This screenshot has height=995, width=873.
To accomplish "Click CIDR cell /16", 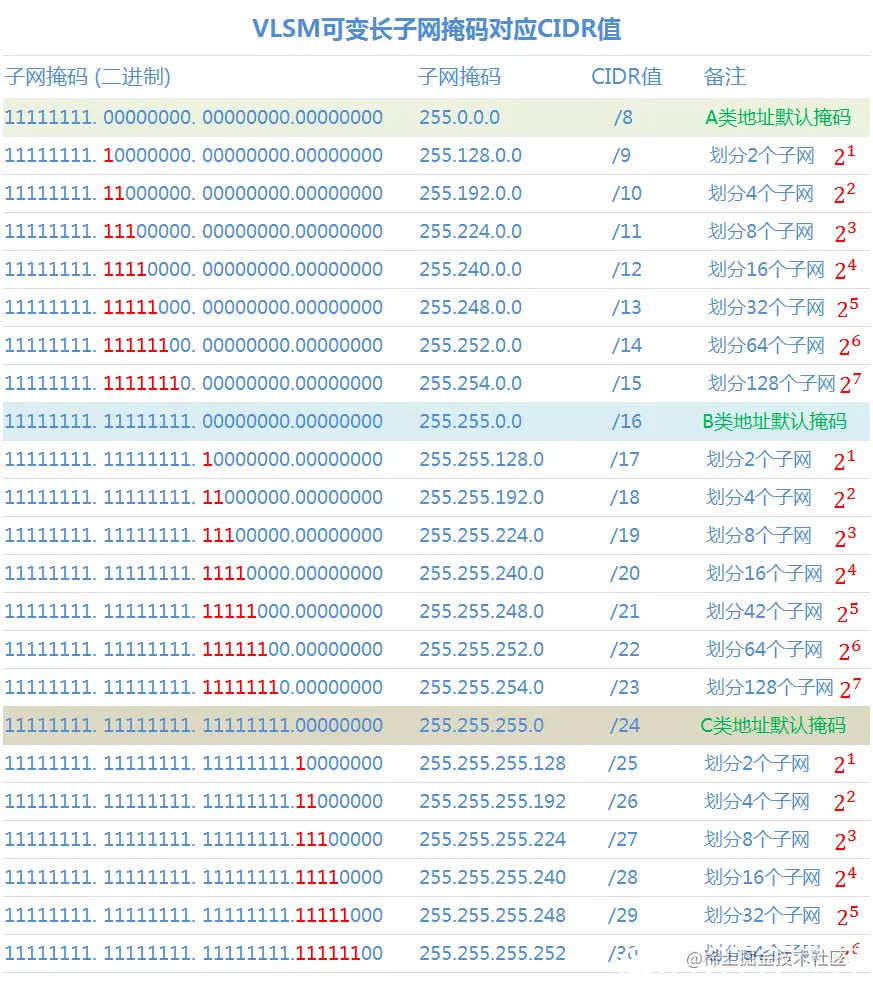I will pos(626,421).
